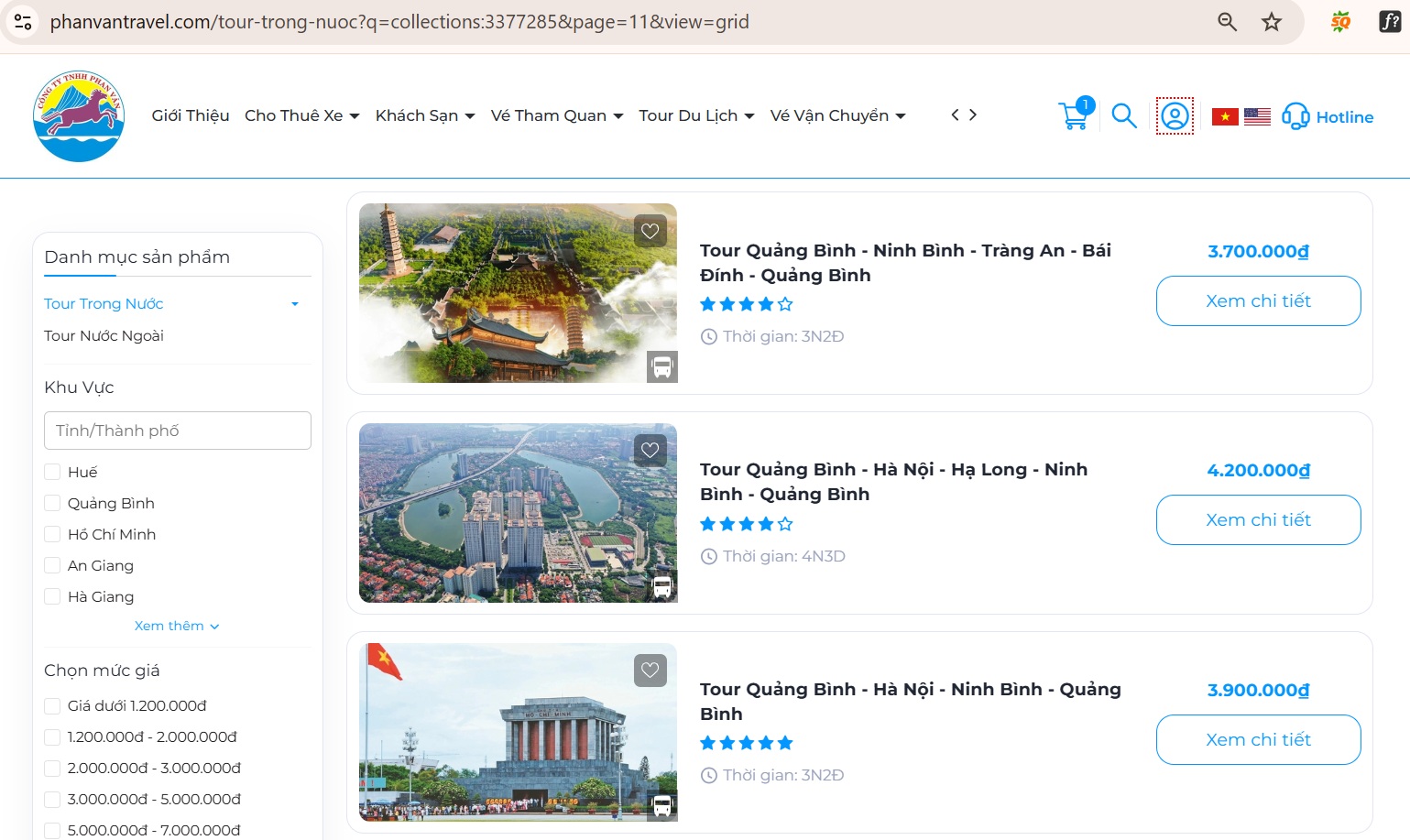Collapse the Tour Trong Nước category arrow
The image size is (1410, 840).
pyautogui.click(x=295, y=304)
